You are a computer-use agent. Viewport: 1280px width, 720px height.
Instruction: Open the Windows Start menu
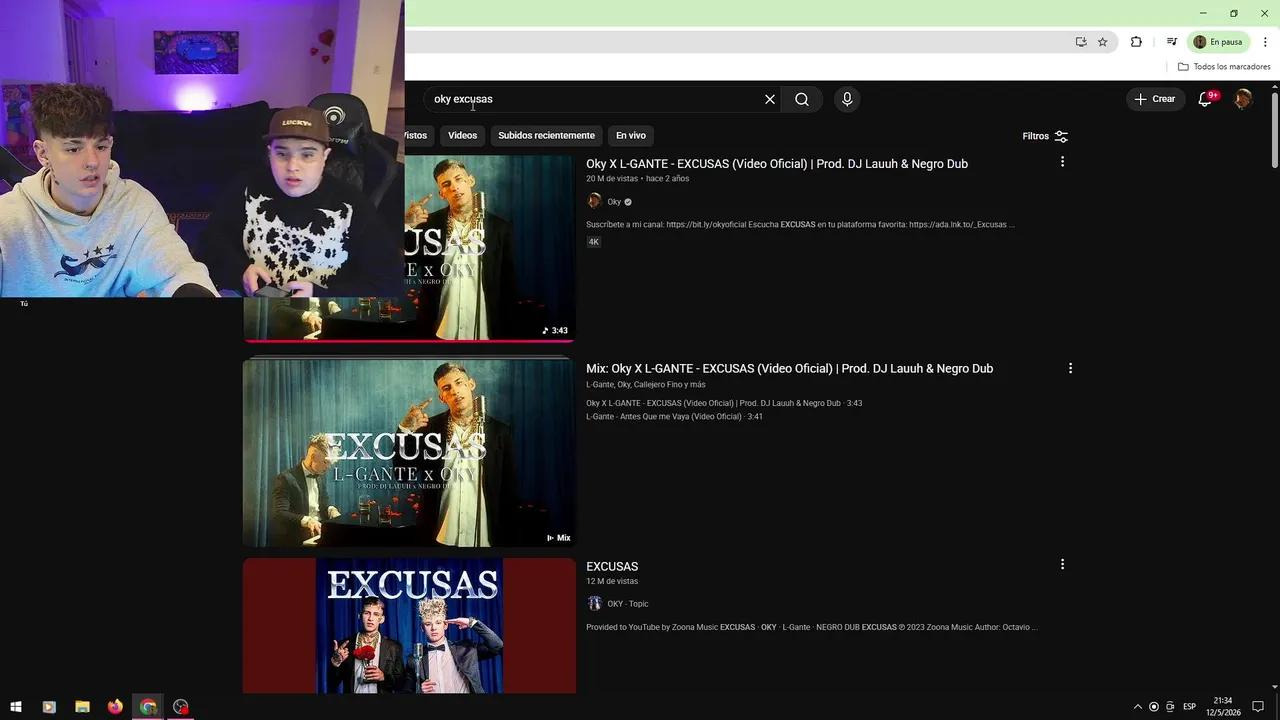point(16,707)
